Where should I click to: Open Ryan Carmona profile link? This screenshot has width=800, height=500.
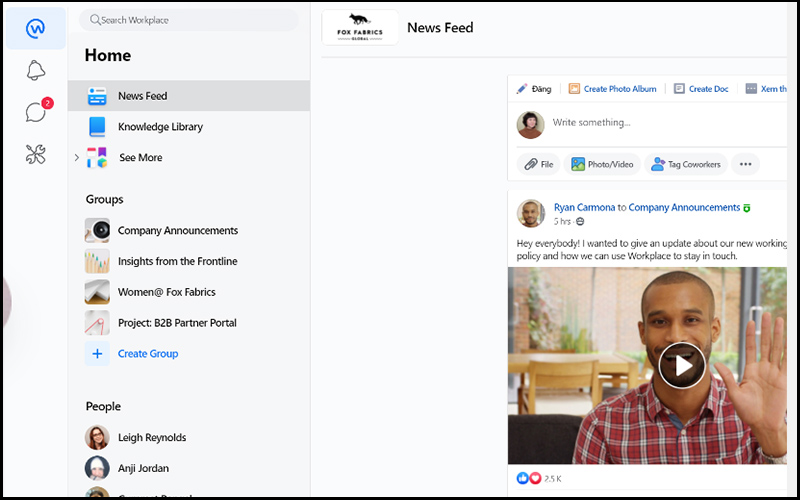tap(584, 208)
